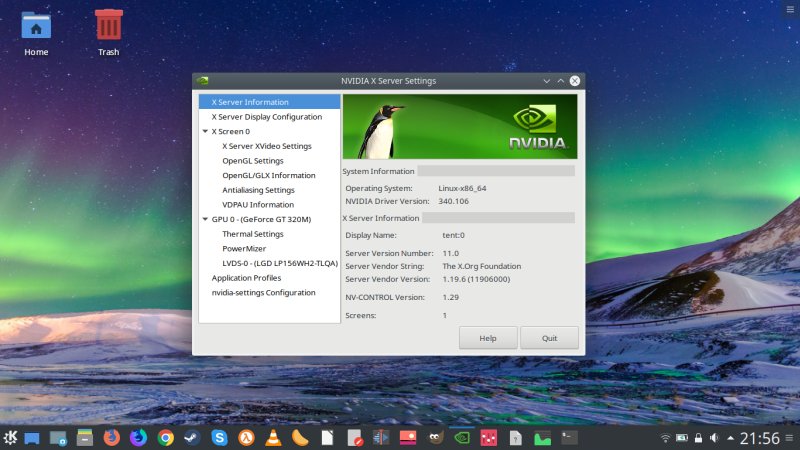Open OpenGL Settings page
Image resolution: width=800 pixels, height=450 pixels.
pos(253,161)
